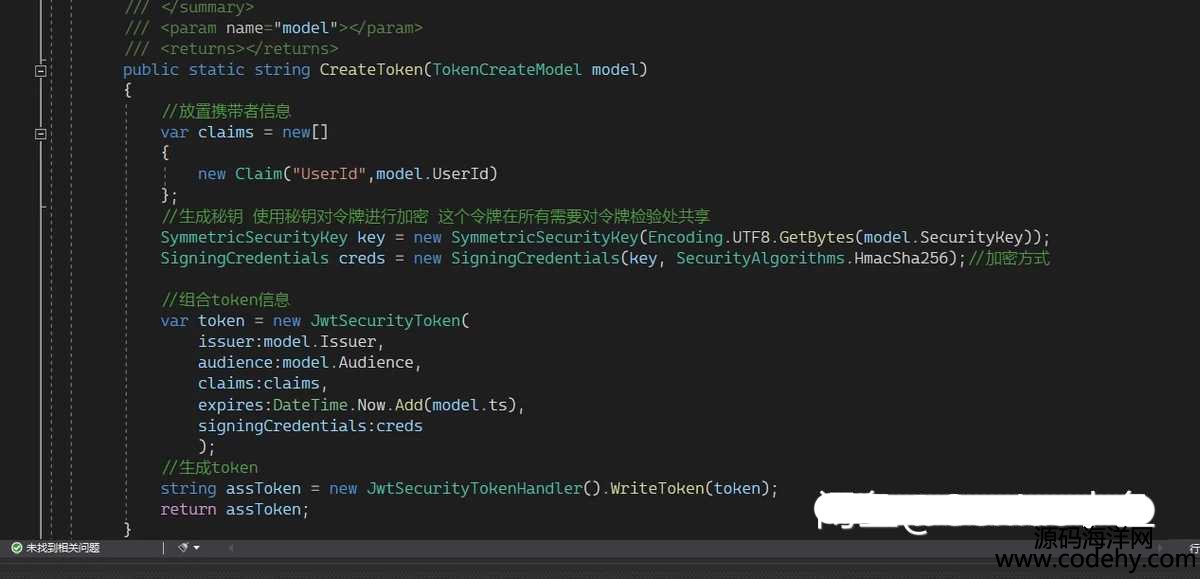Viewport: 1200px width, 579px height.
Task: Click the JwtSecurityTokenHandler constructor
Action: pos(475,489)
